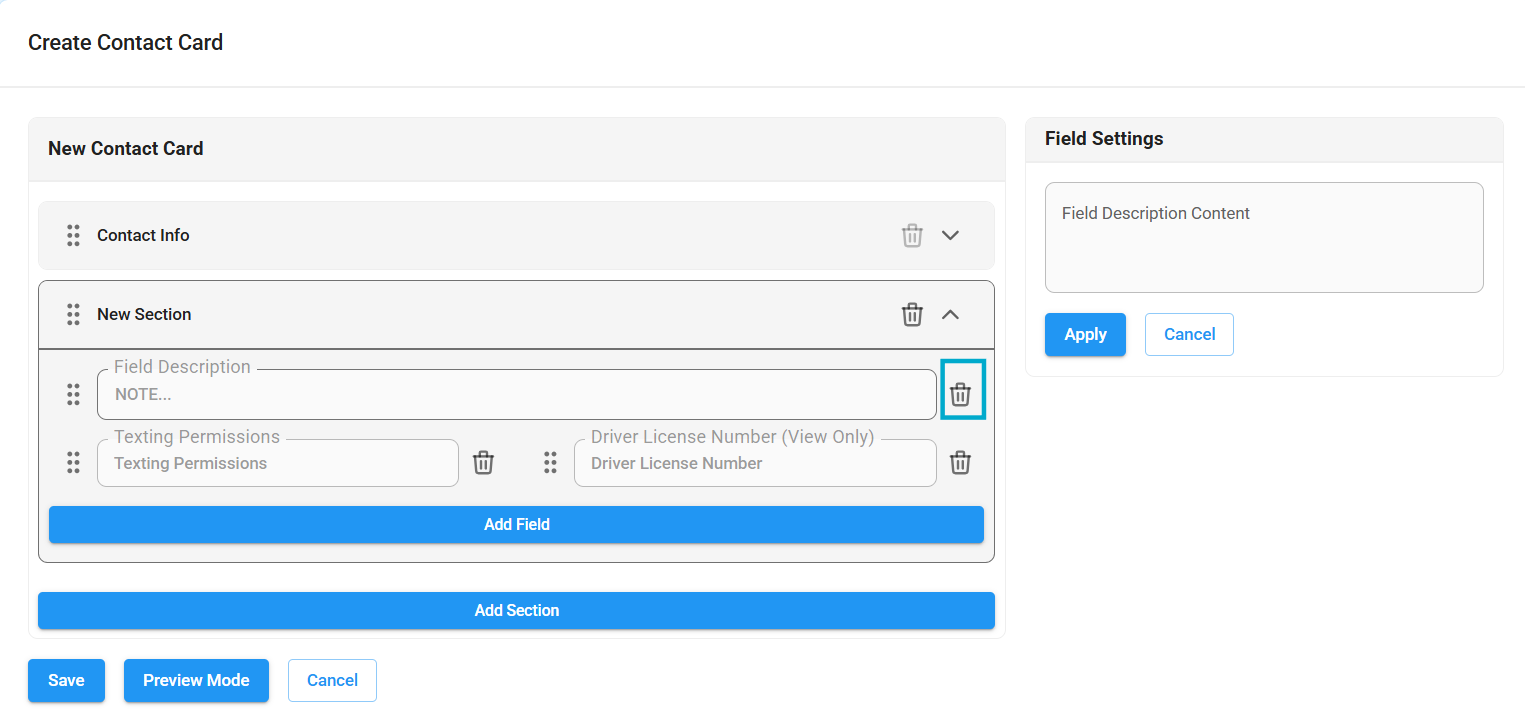
Task: Open Preview Mode
Action: pos(196,680)
